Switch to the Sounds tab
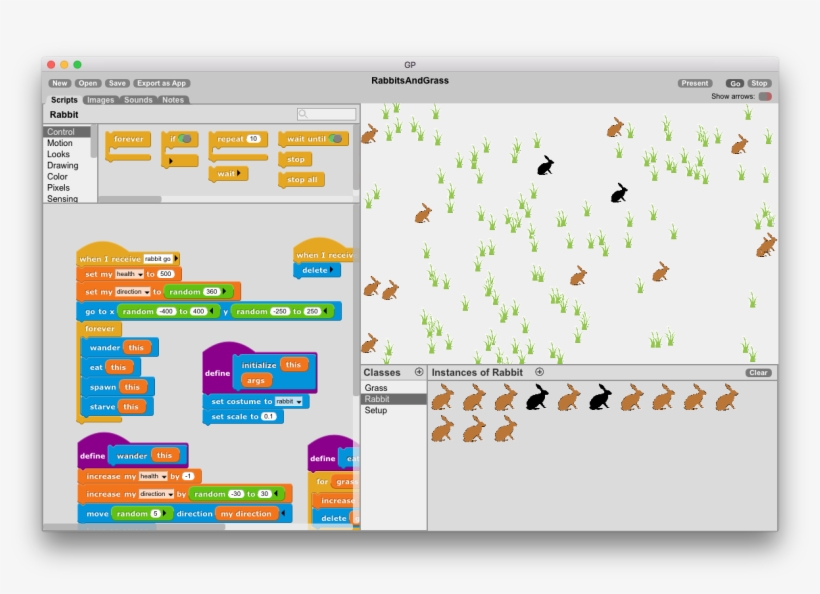 [x=138, y=100]
